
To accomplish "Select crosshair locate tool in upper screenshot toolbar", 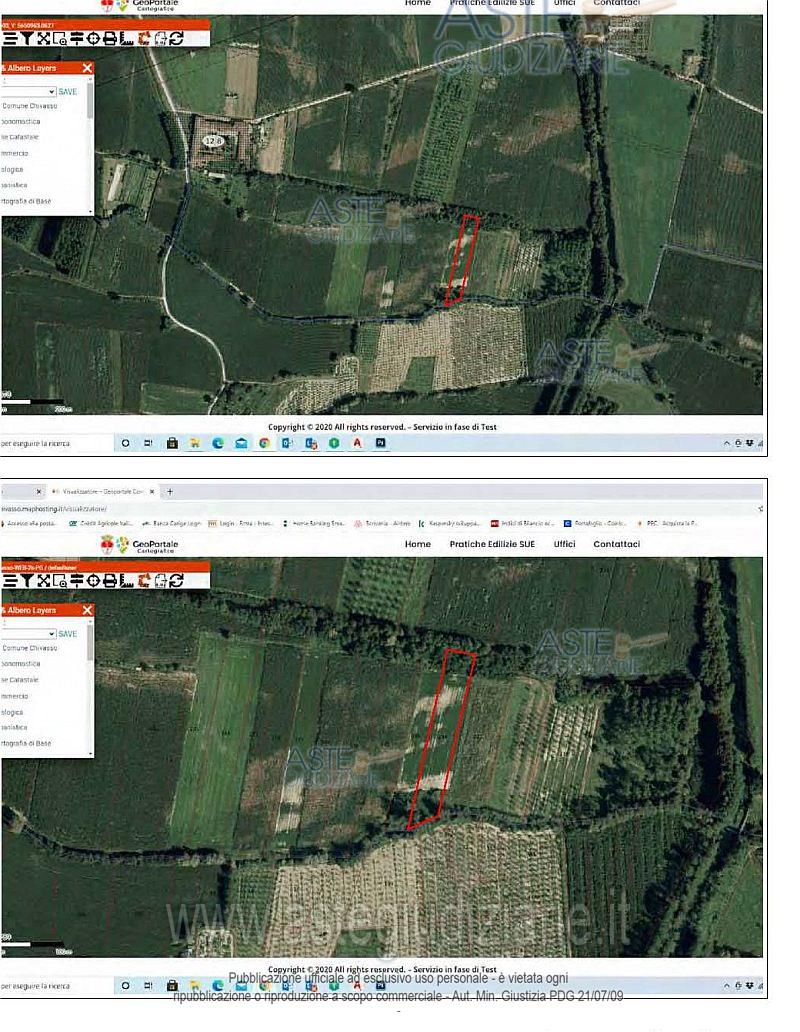I will tap(93, 39).
